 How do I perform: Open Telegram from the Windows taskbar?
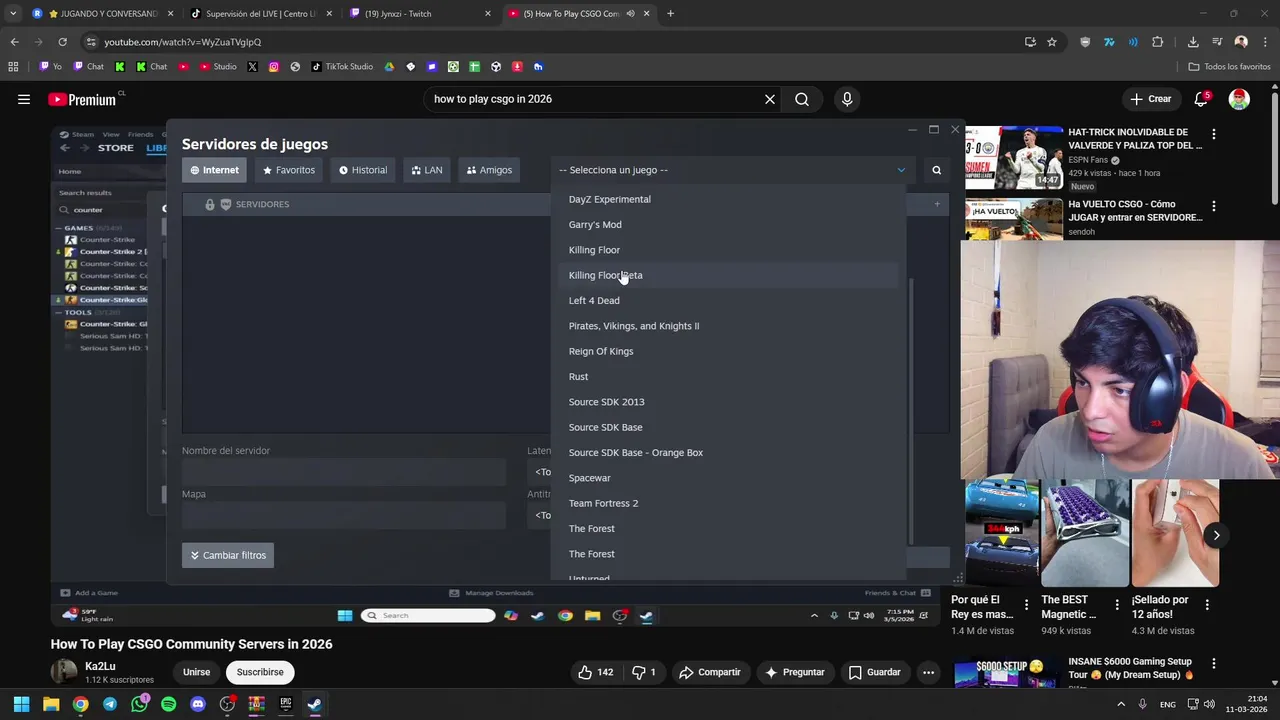(x=110, y=704)
